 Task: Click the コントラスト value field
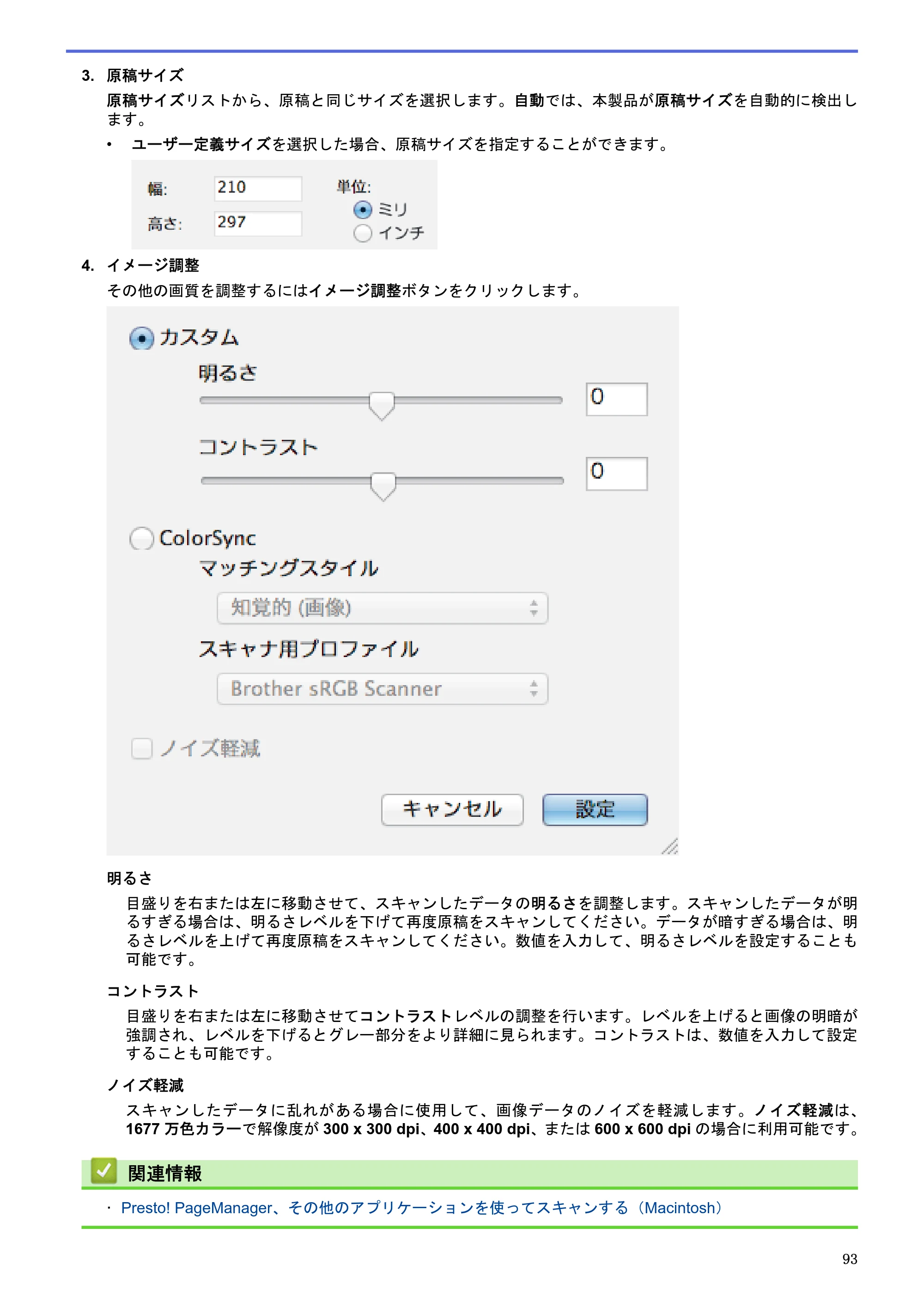[617, 473]
